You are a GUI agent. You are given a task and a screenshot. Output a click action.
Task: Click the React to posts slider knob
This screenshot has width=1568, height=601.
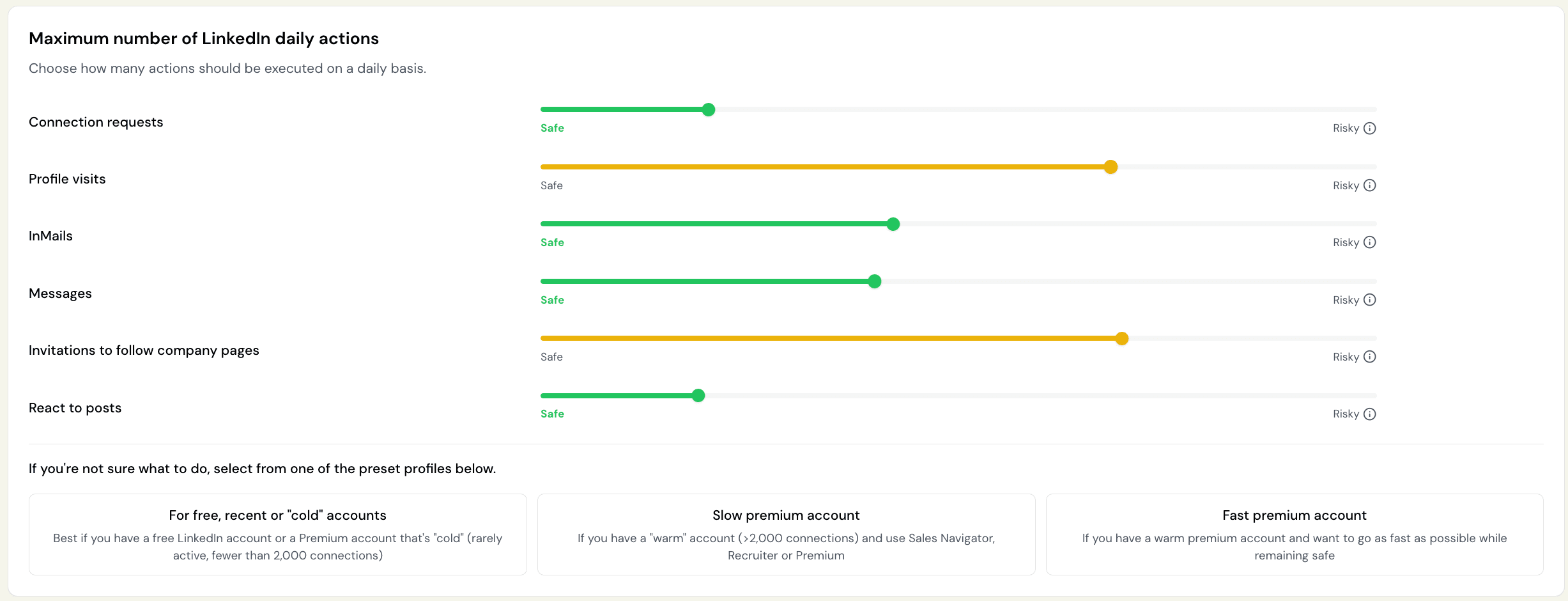point(698,395)
